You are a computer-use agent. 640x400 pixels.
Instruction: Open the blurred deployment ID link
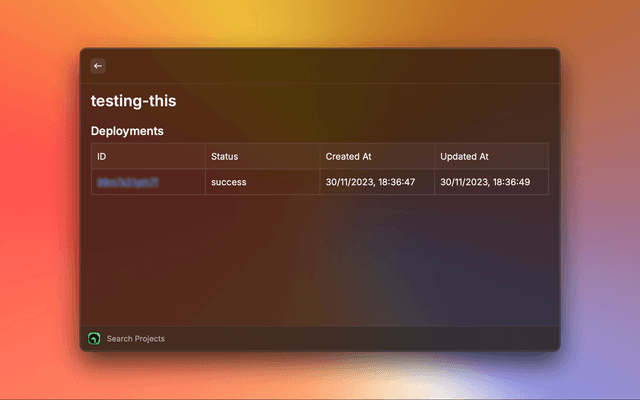(x=128, y=182)
